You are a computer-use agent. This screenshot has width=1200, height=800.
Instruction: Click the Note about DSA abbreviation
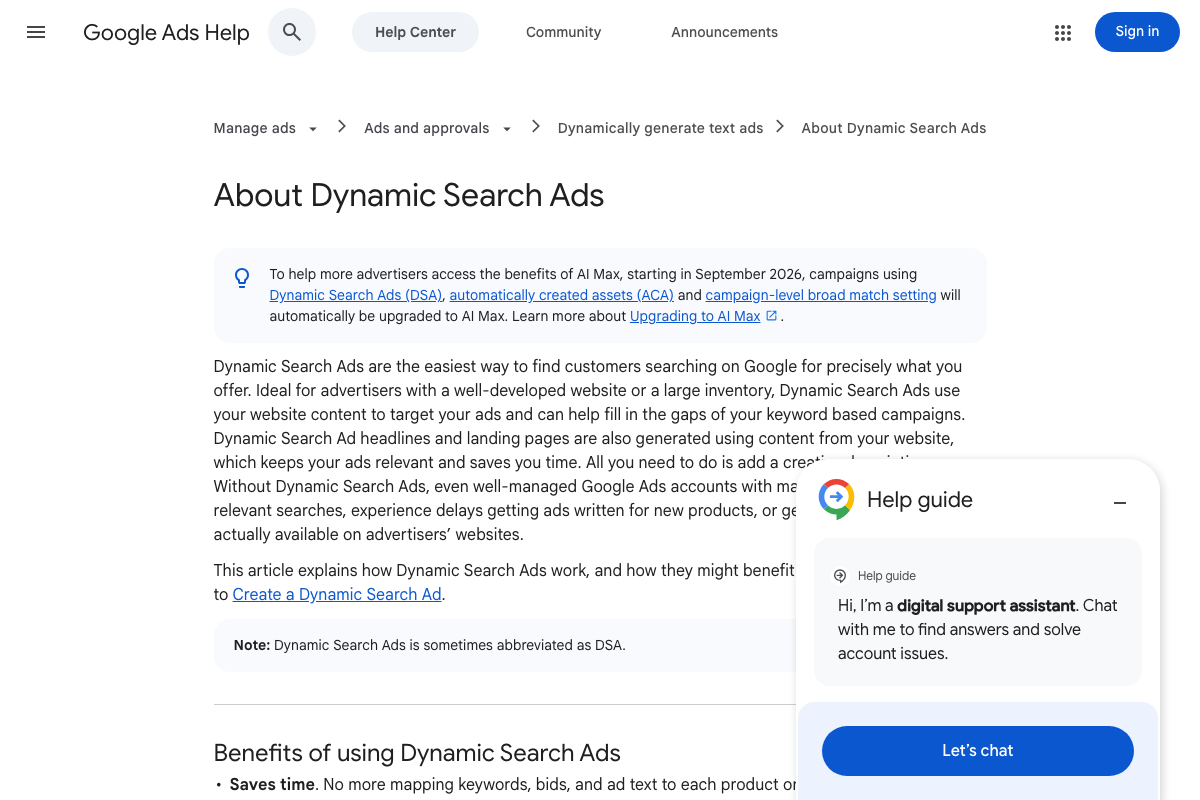430,645
